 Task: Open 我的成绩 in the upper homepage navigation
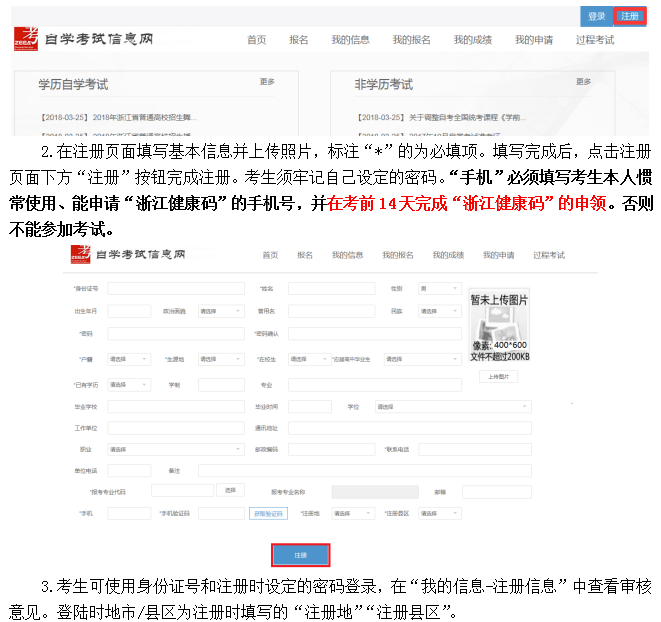coord(473,40)
